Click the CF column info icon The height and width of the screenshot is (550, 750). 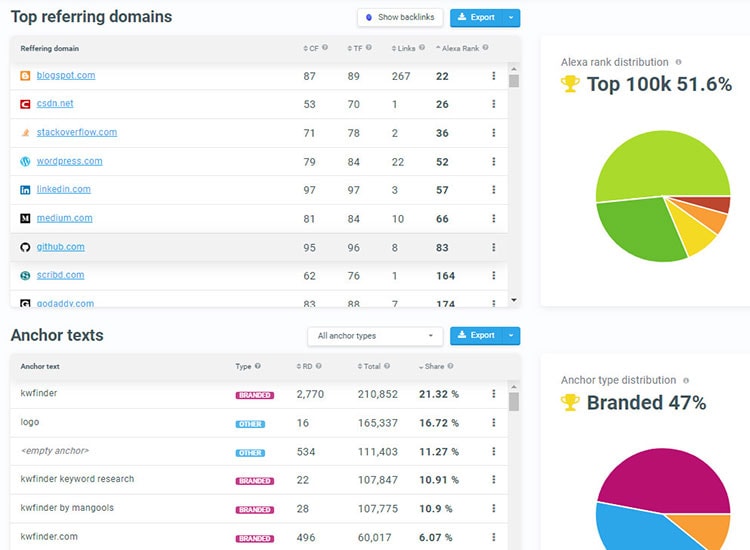pos(325,47)
